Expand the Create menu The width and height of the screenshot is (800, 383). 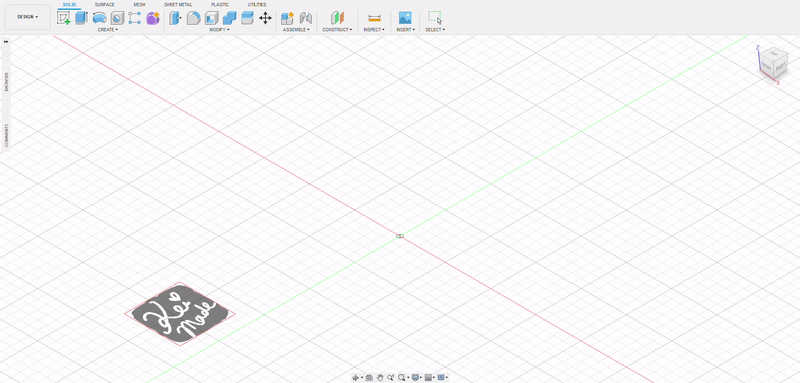click(x=108, y=30)
